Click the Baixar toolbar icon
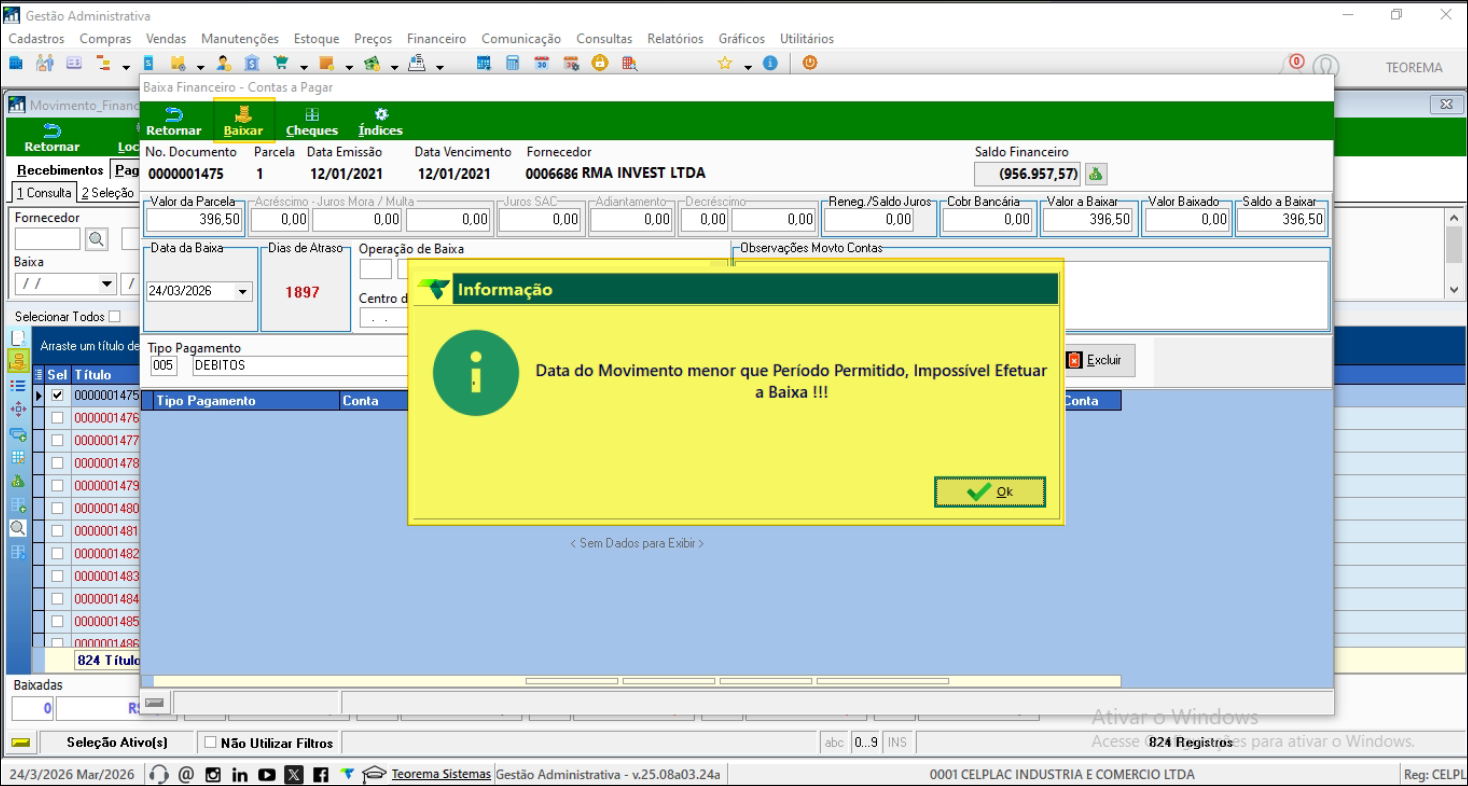The width and height of the screenshot is (1468, 786). coord(243,121)
